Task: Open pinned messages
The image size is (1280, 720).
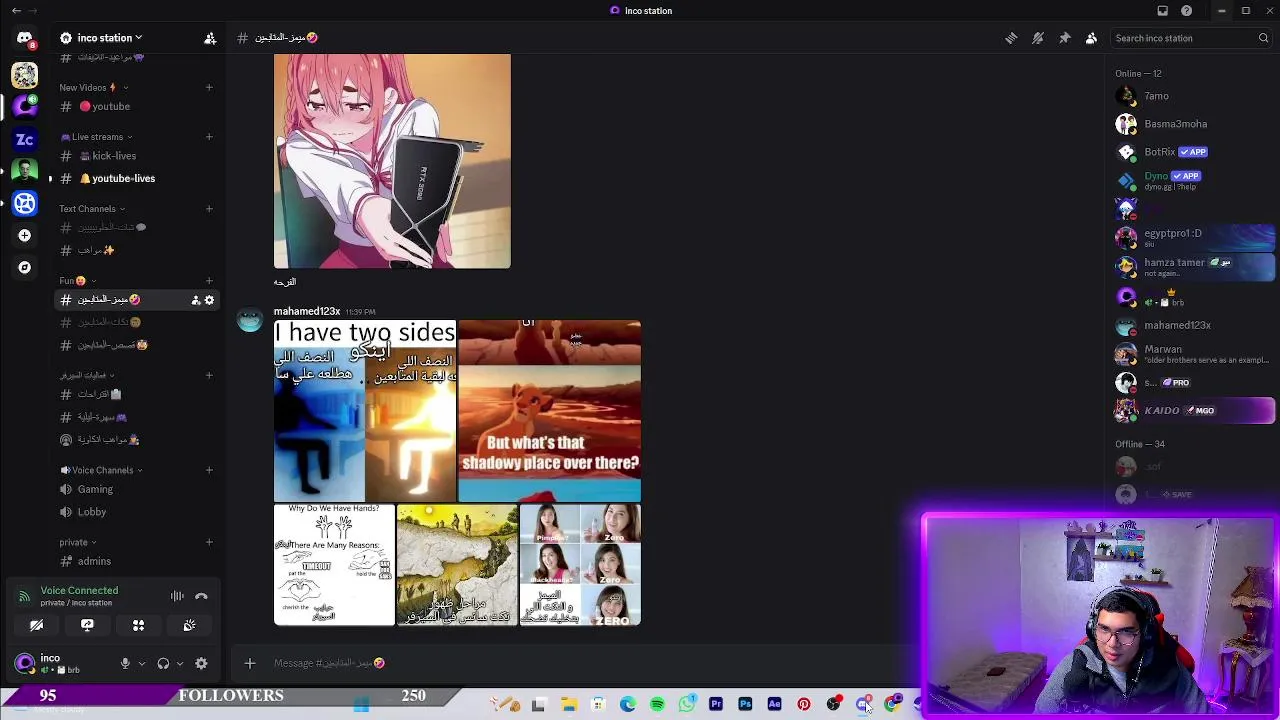Action: click(1065, 38)
